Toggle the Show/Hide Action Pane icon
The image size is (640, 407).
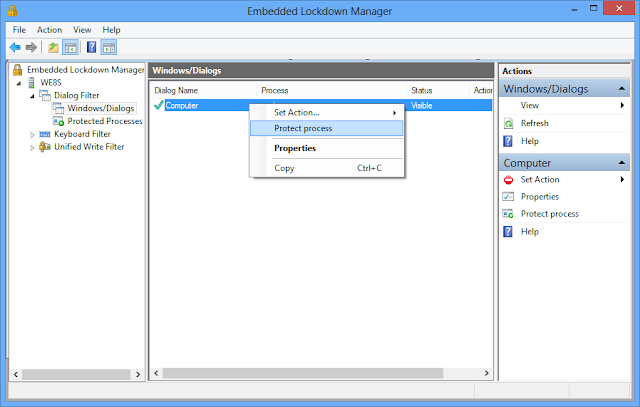pyautogui.click(x=109, y=47)
